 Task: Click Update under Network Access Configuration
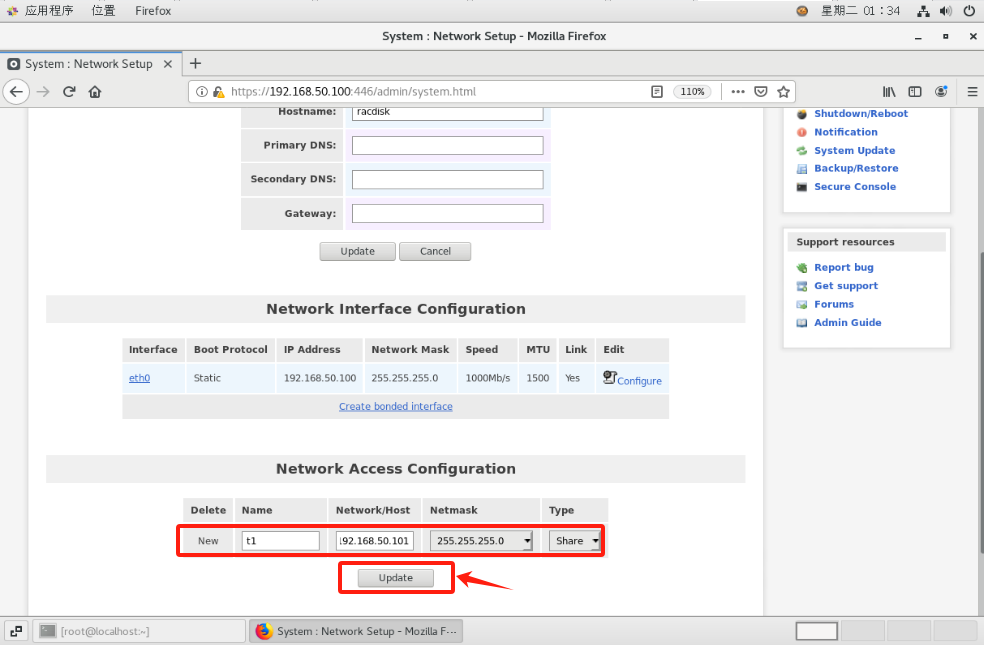point(395,578)
